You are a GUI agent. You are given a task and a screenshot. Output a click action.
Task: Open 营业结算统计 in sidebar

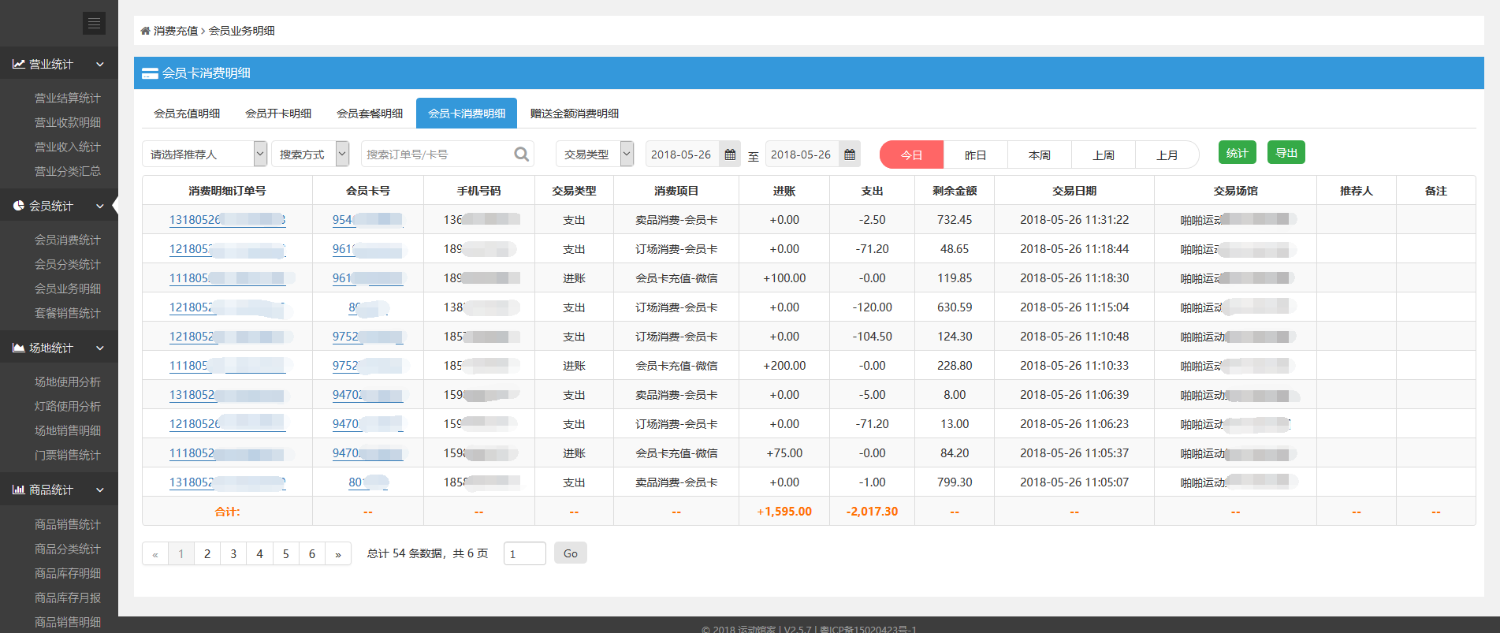[68, 98]
